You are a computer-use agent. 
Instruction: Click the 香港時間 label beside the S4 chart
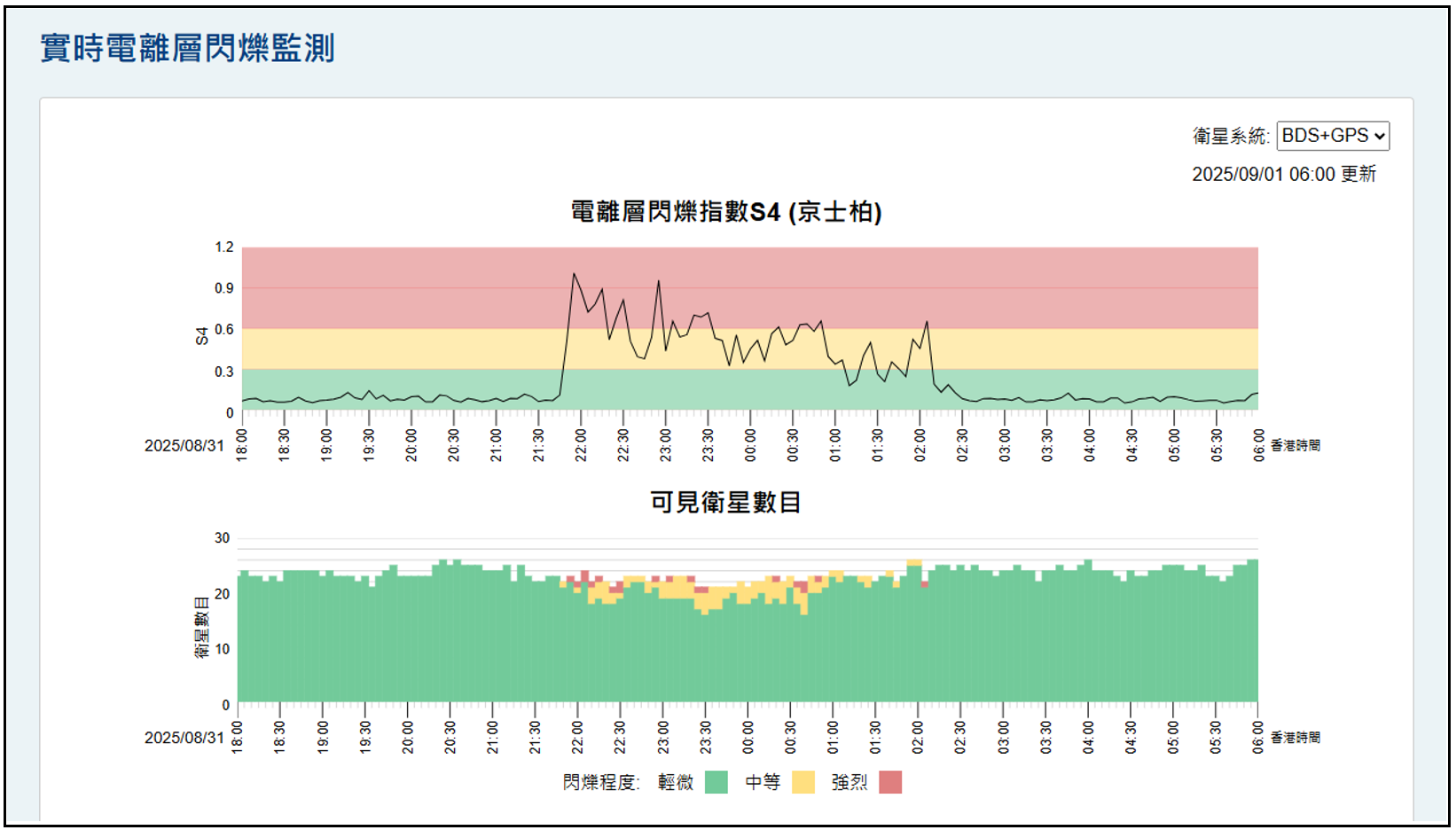1296,445
